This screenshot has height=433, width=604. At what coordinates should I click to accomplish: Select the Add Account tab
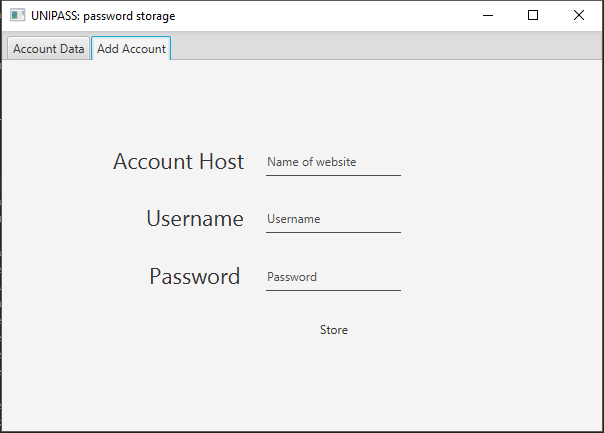point(131,49)
